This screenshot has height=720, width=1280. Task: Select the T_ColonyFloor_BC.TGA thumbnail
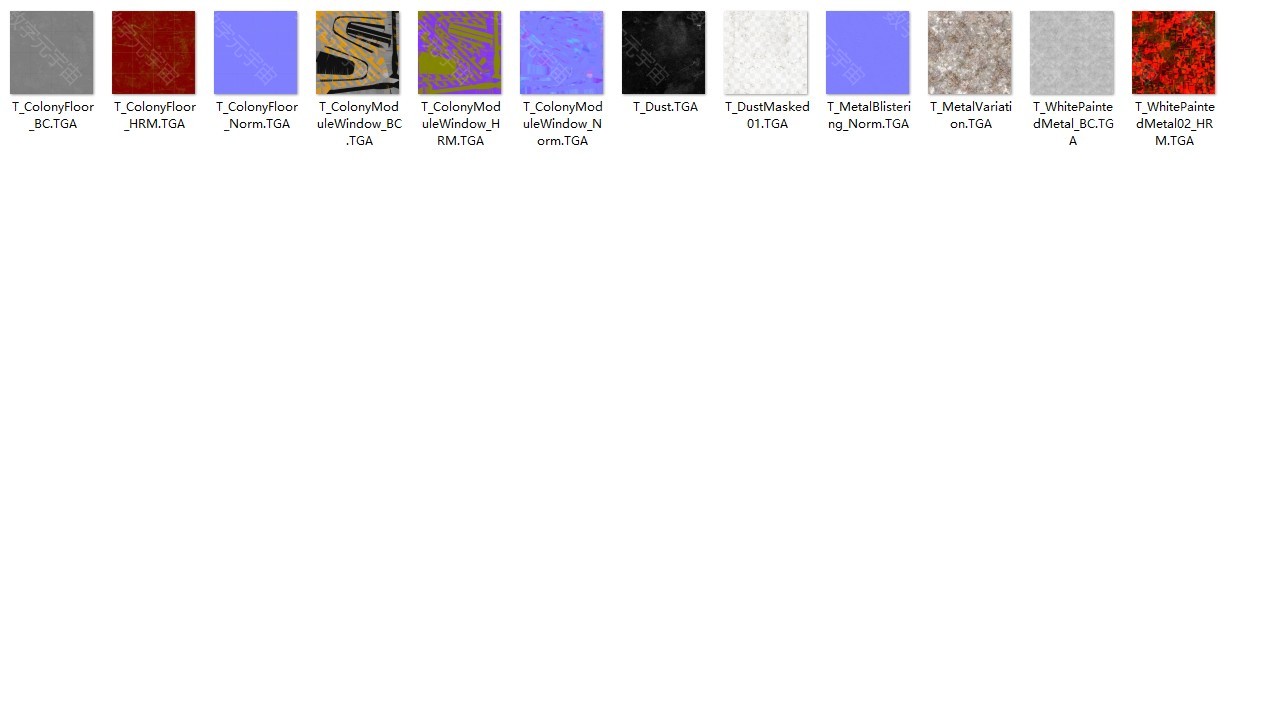click(x=51, y=53)
